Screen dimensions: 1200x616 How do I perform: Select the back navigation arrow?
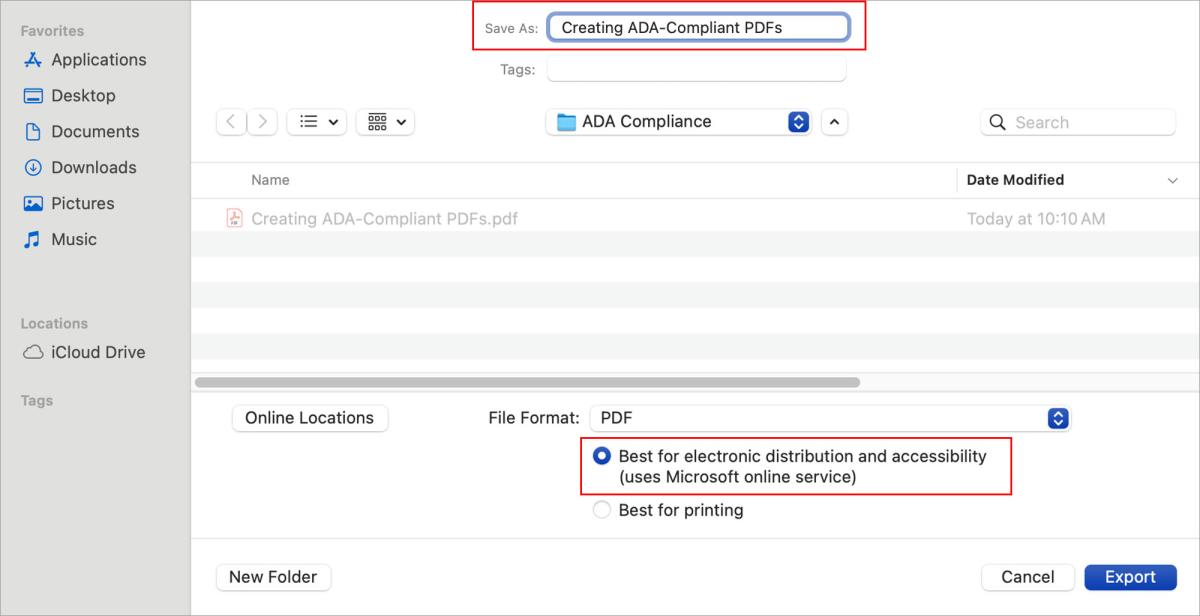tap(231, 121)
